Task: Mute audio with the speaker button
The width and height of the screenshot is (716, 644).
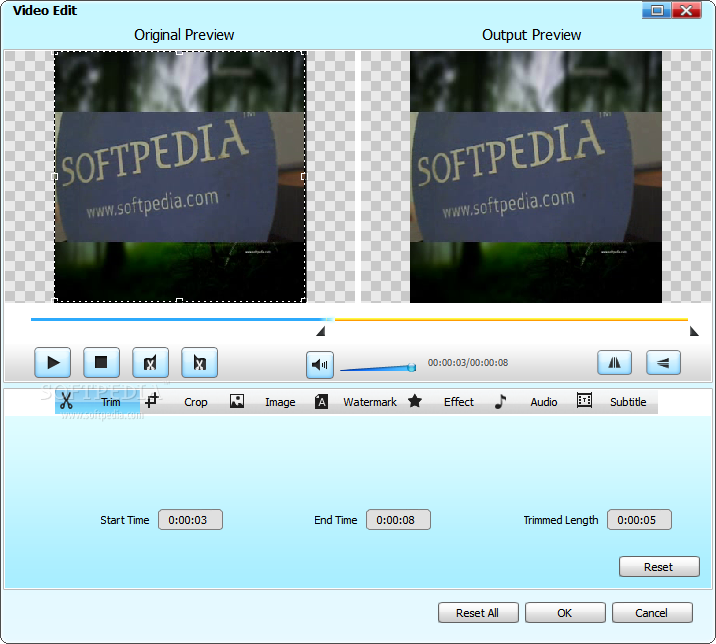Action: pyautogui.click(x=320, y=364)
